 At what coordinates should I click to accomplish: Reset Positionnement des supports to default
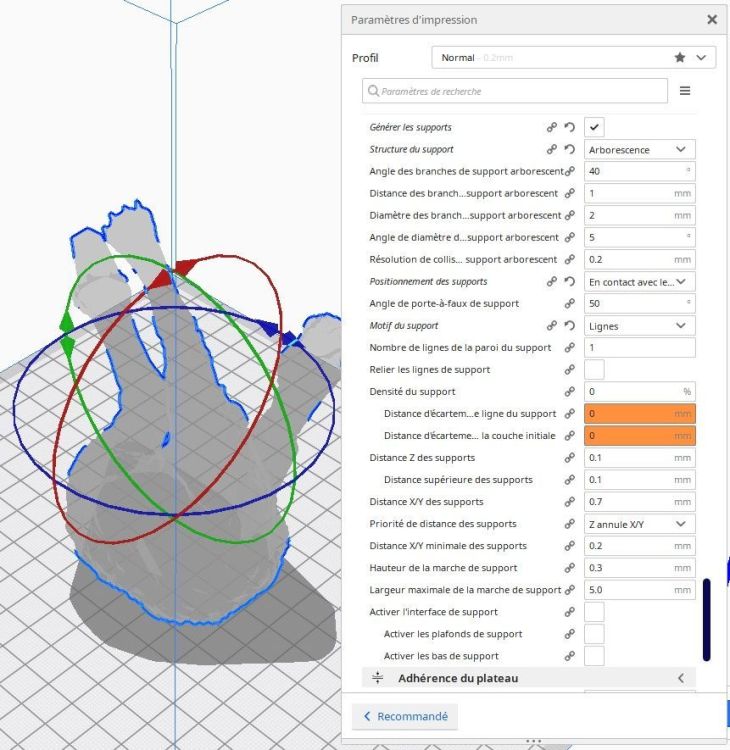(569, 281)
